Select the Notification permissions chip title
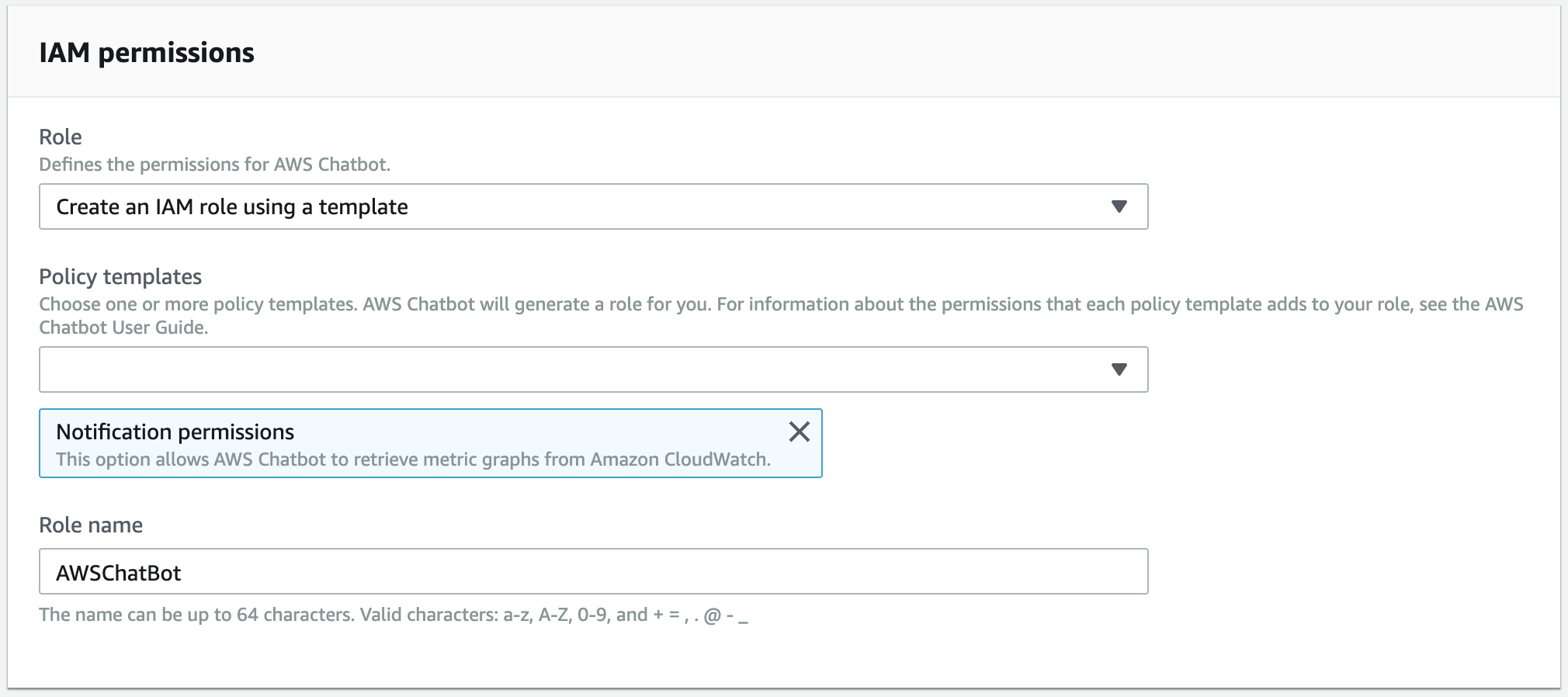 [175, 432]
